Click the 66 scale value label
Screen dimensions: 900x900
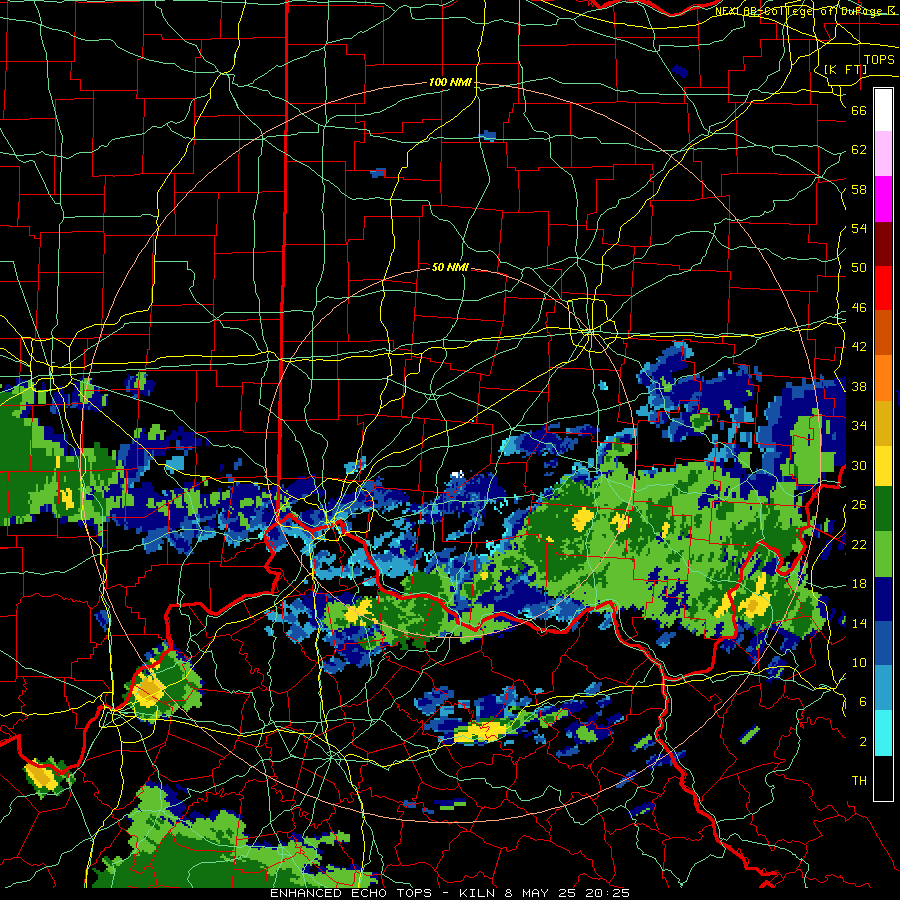coord(859,110)
